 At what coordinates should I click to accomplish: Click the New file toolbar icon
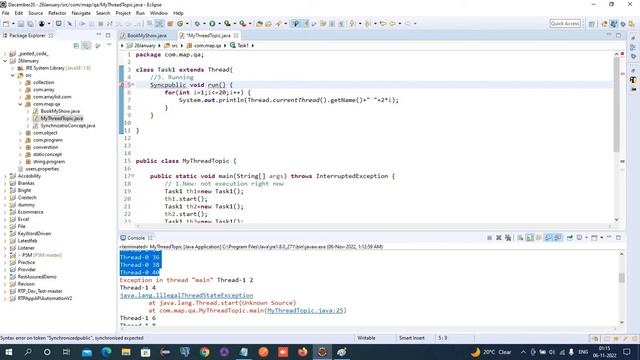click(5, 24)
